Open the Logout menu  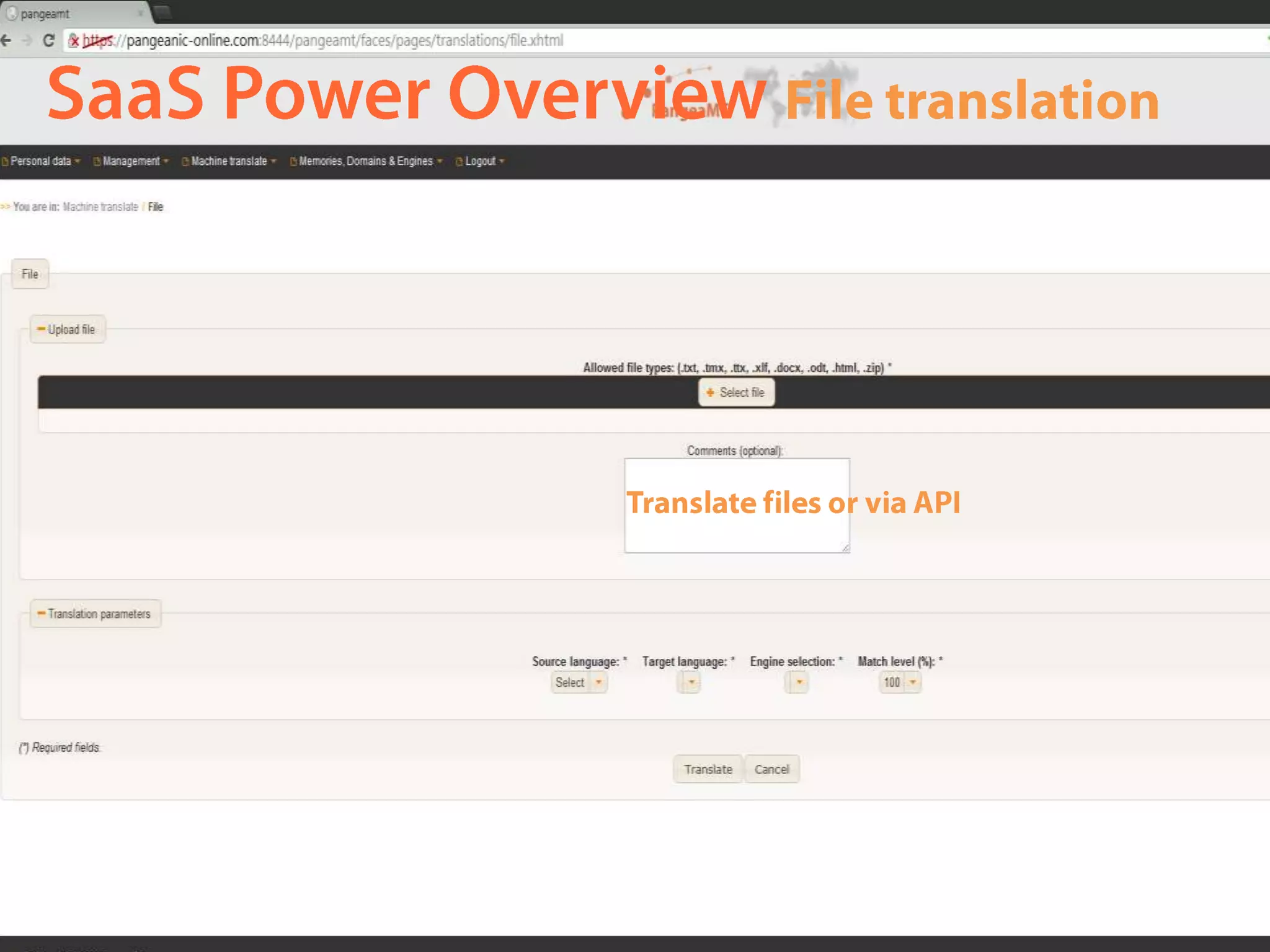click(x=481, y=161)
